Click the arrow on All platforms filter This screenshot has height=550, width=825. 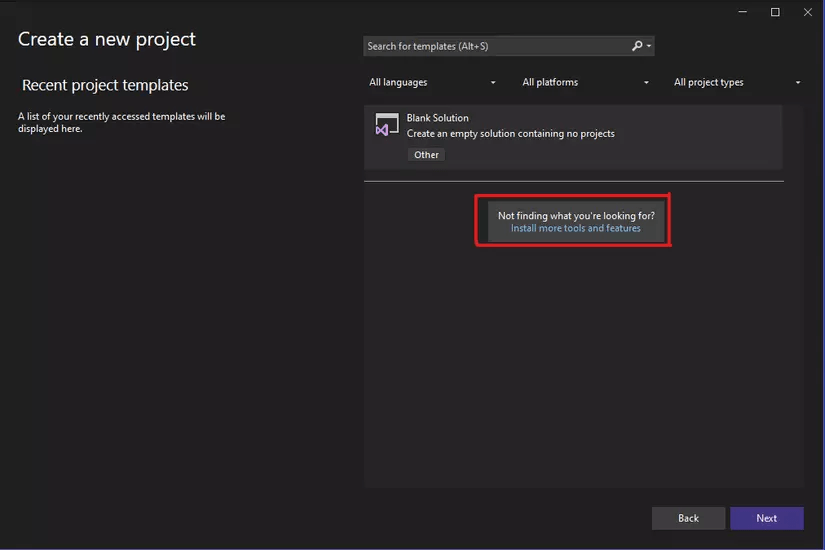(x=646, y=83)
